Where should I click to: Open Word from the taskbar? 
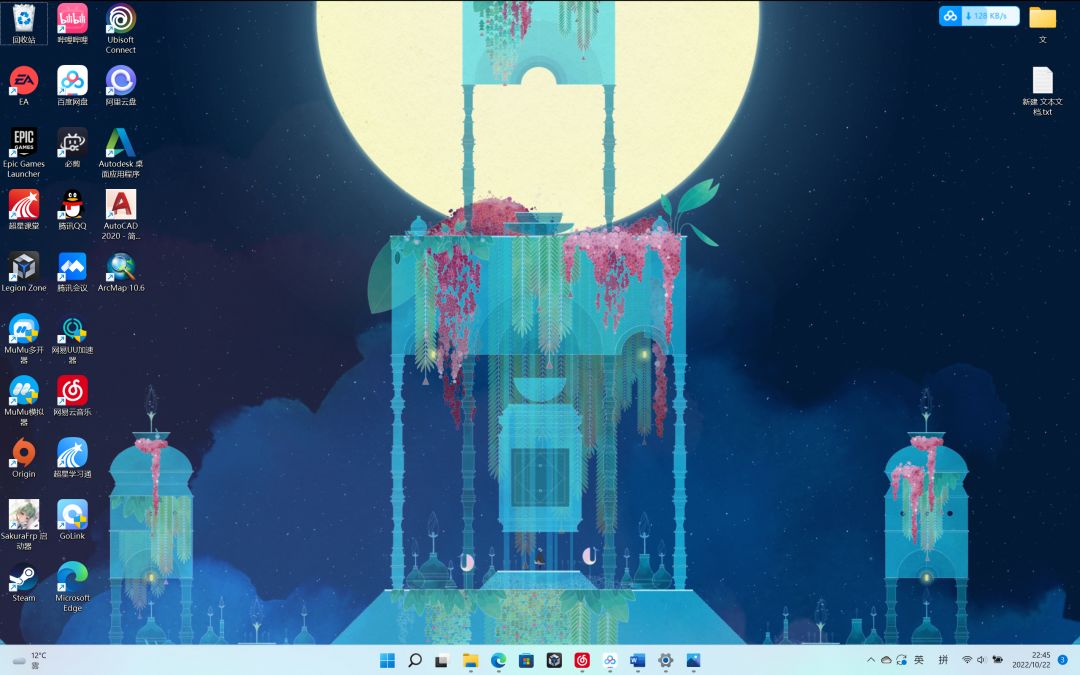[x=638, y=661]
